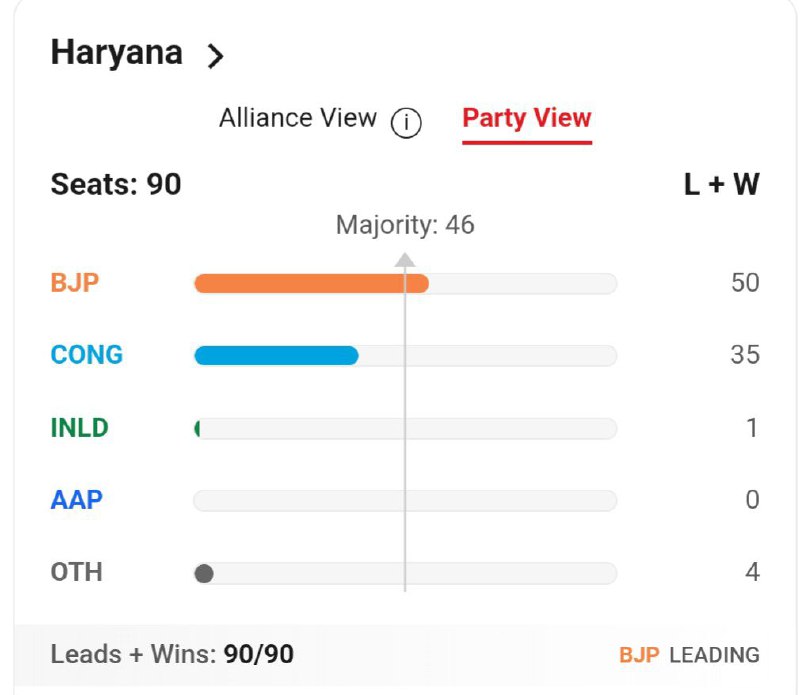Click the Majority arrow marker triangle
Image resolution: width=800 pixels, height=695 pixels.
click(405, 259)
